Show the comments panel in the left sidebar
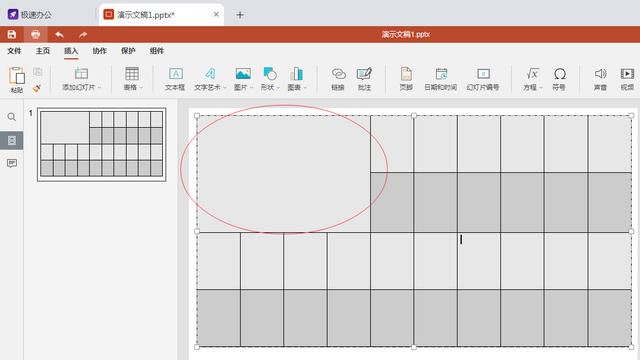This screenshot has width=640, height=360. click(x=12, y=163)
